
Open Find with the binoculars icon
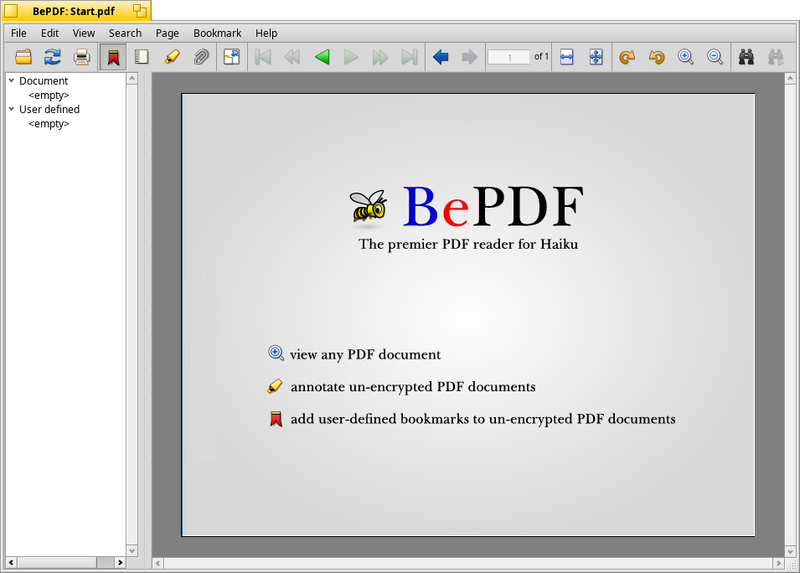tap(746, 57)
